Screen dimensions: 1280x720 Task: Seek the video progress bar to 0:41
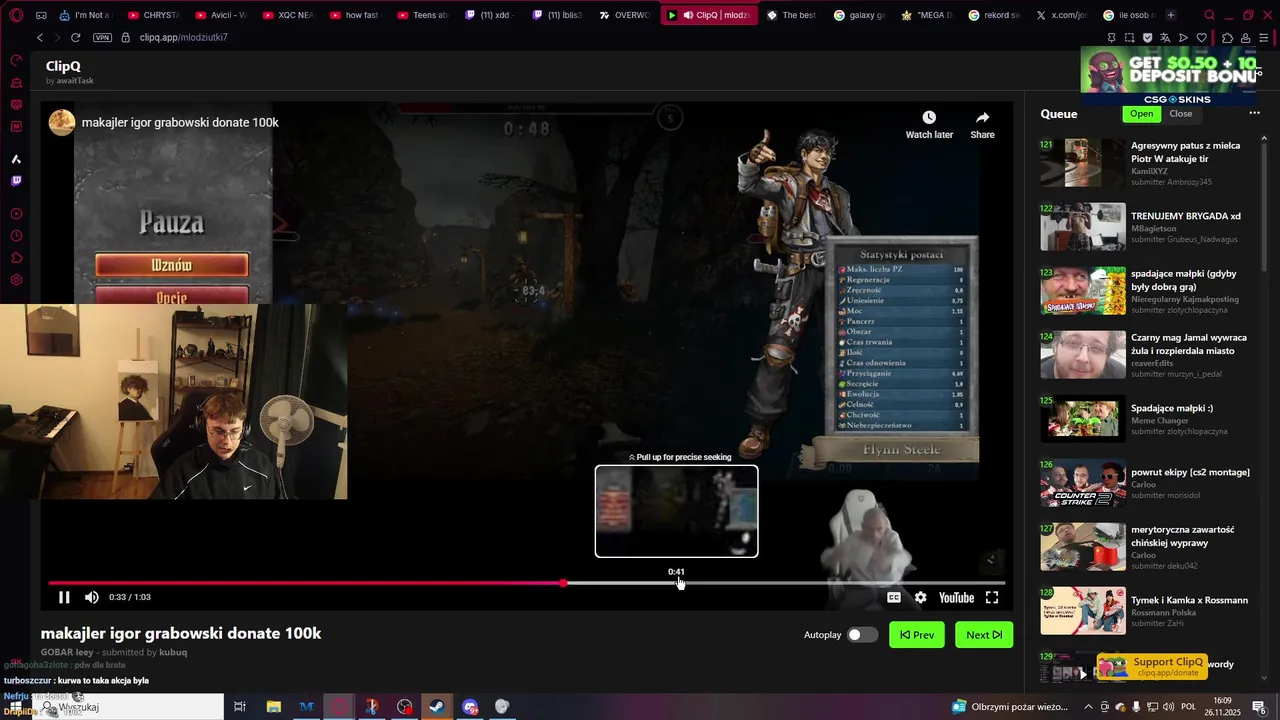click(x=677, y=583)
